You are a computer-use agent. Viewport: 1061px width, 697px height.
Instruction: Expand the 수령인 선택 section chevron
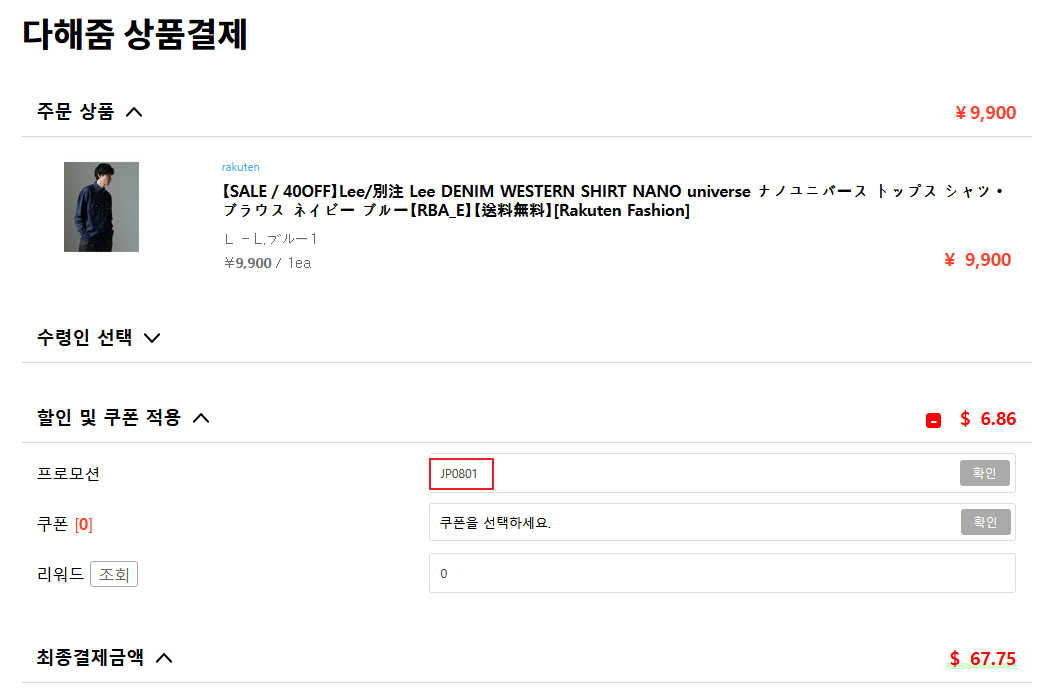tap(152, 338)
